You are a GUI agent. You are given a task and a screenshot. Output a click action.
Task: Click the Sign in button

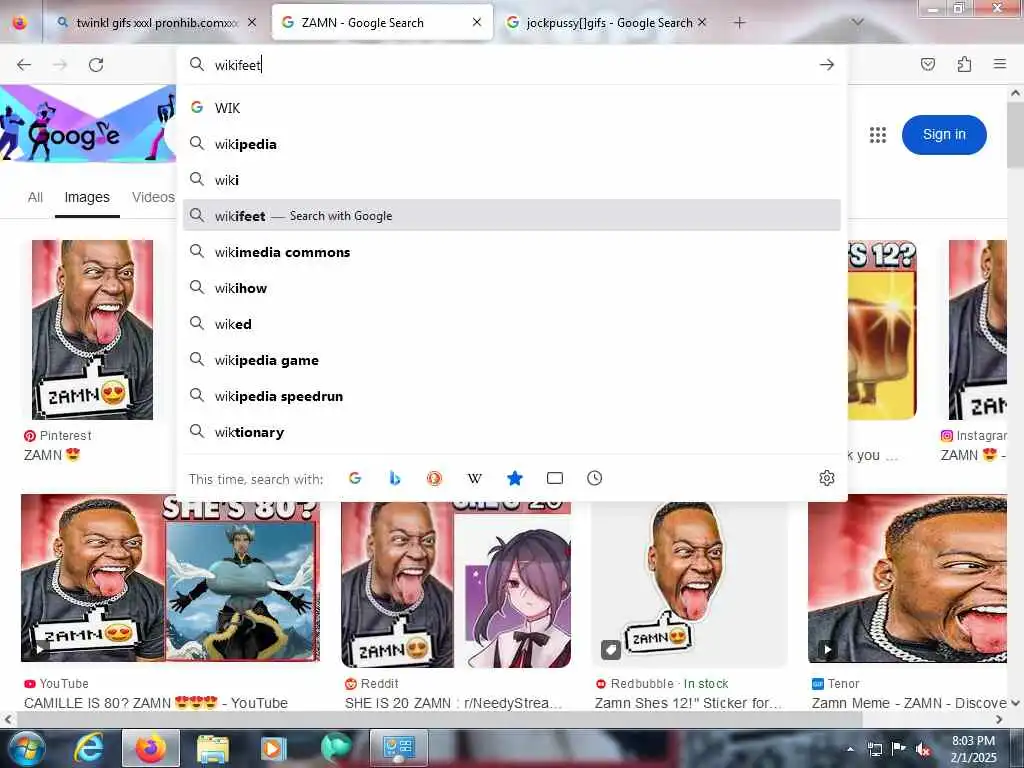point(944,135)
